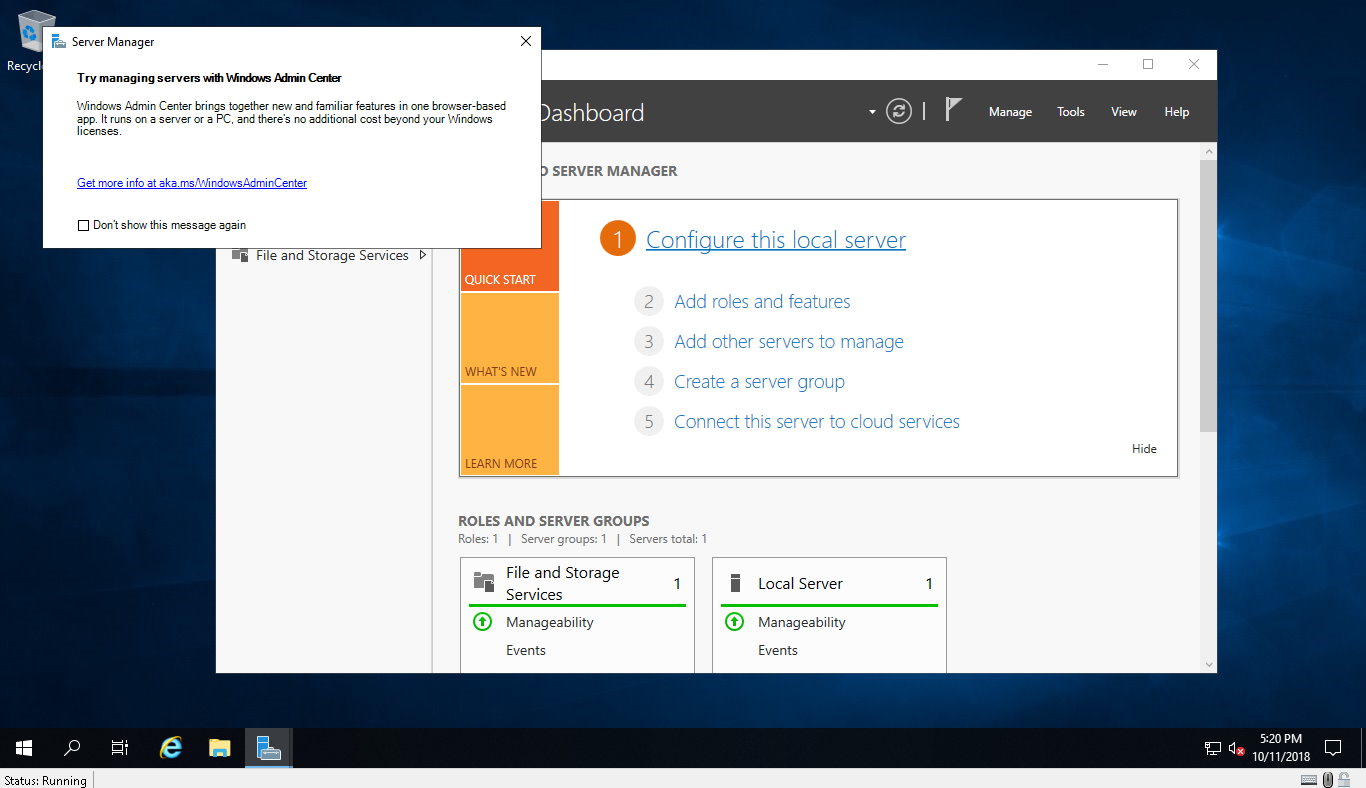Click the refresh icon in Server Manager toolbar
The image size is (1366, 788).
coord(899,111)
